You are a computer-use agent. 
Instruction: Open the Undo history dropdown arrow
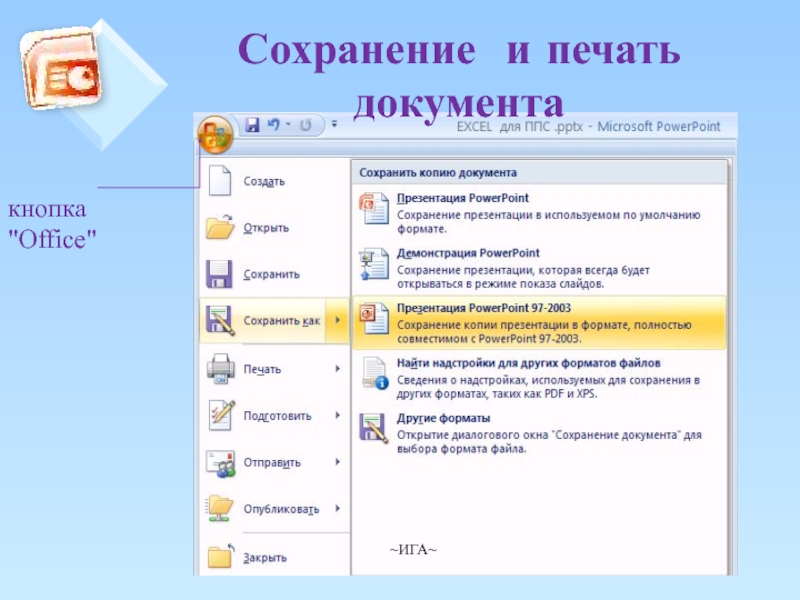click(x=288, y=124)
